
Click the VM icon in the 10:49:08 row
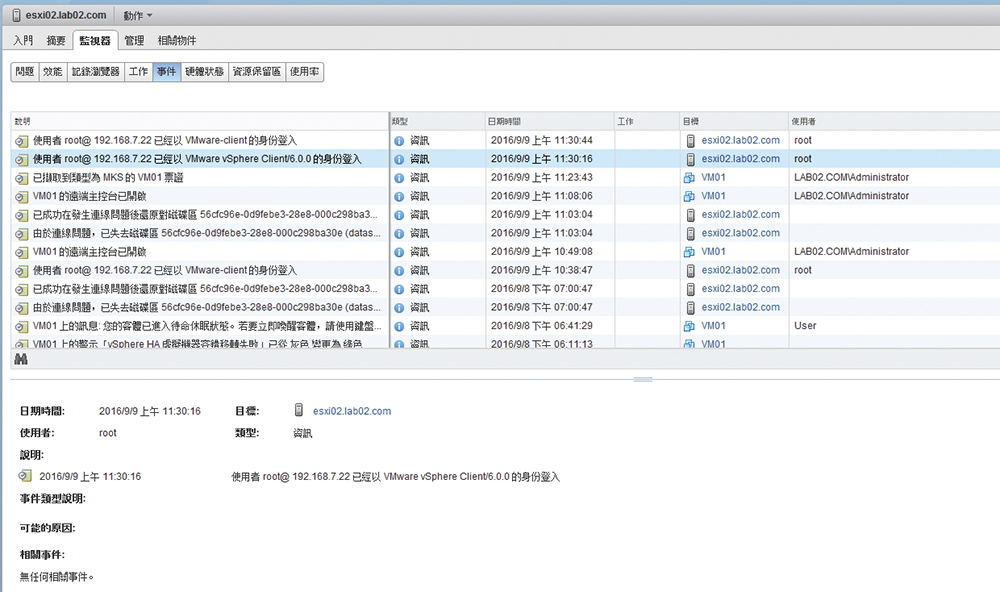[689, 251]
